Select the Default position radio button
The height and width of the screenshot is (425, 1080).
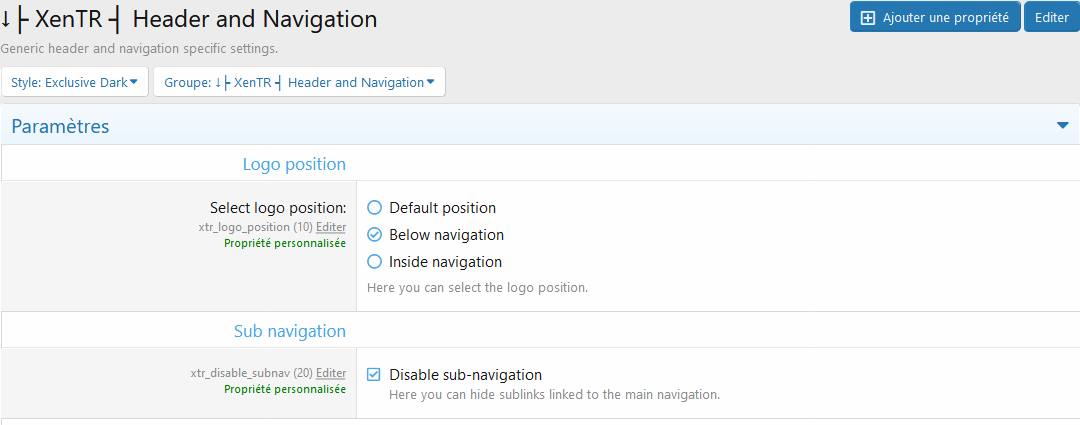tap(374, 207)
